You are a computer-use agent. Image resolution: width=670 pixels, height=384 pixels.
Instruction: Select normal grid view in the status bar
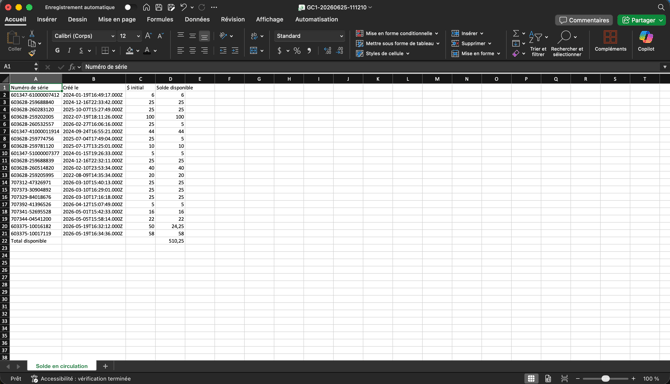[x=531, y=378]
